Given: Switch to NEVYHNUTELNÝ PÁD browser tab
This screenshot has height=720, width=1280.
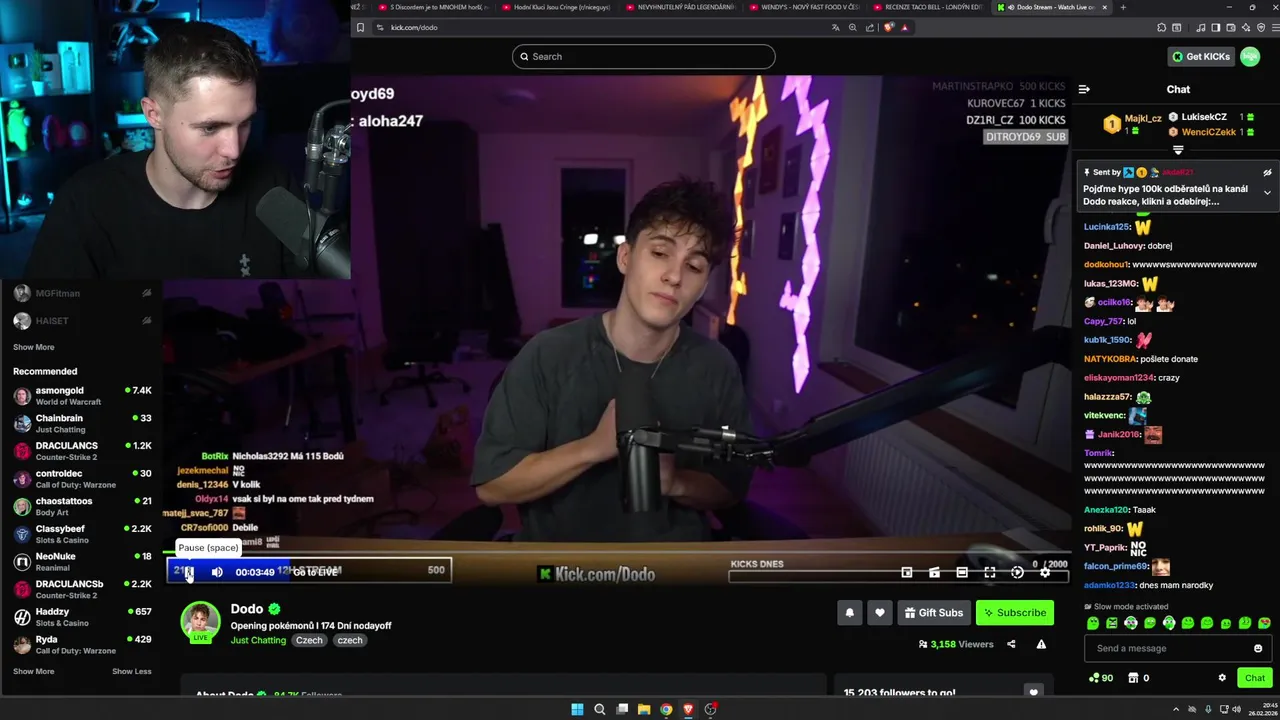Looking at the screenshot, I should (x=682, y=7).
